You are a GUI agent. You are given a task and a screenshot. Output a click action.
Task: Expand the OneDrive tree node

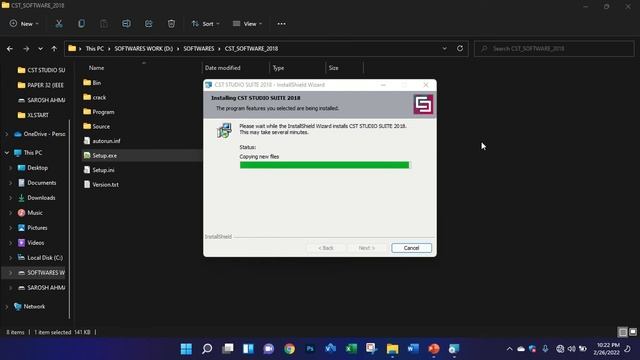[x=7, y=134]
